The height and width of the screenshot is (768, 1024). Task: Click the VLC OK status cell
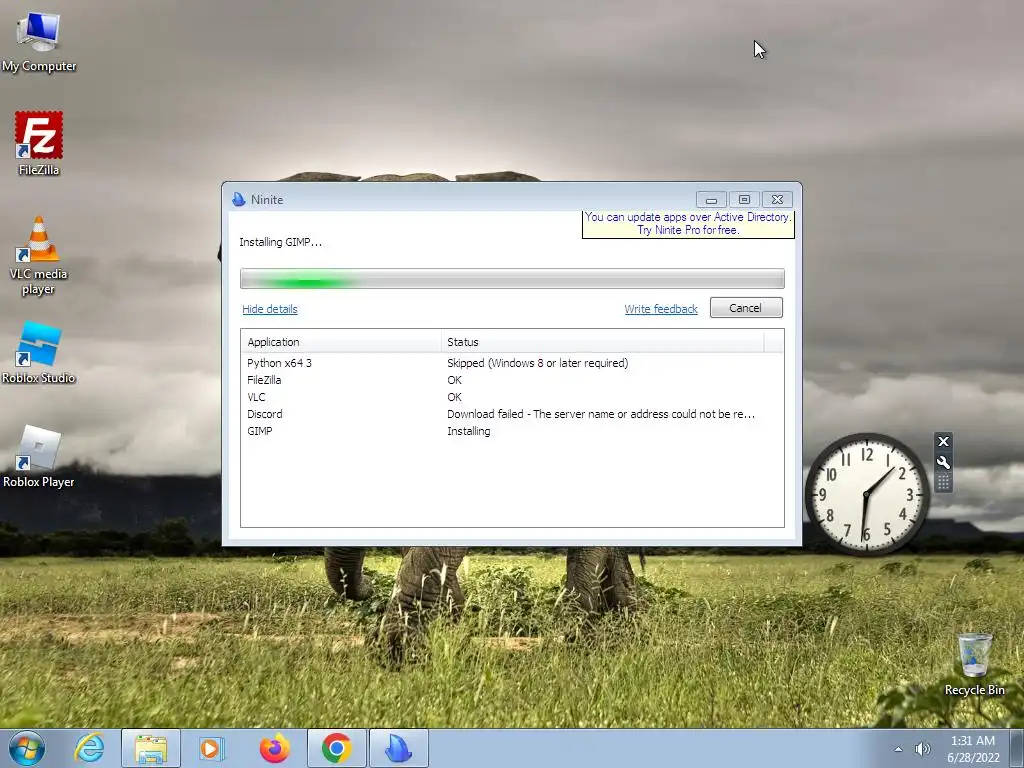click(455, 397)
